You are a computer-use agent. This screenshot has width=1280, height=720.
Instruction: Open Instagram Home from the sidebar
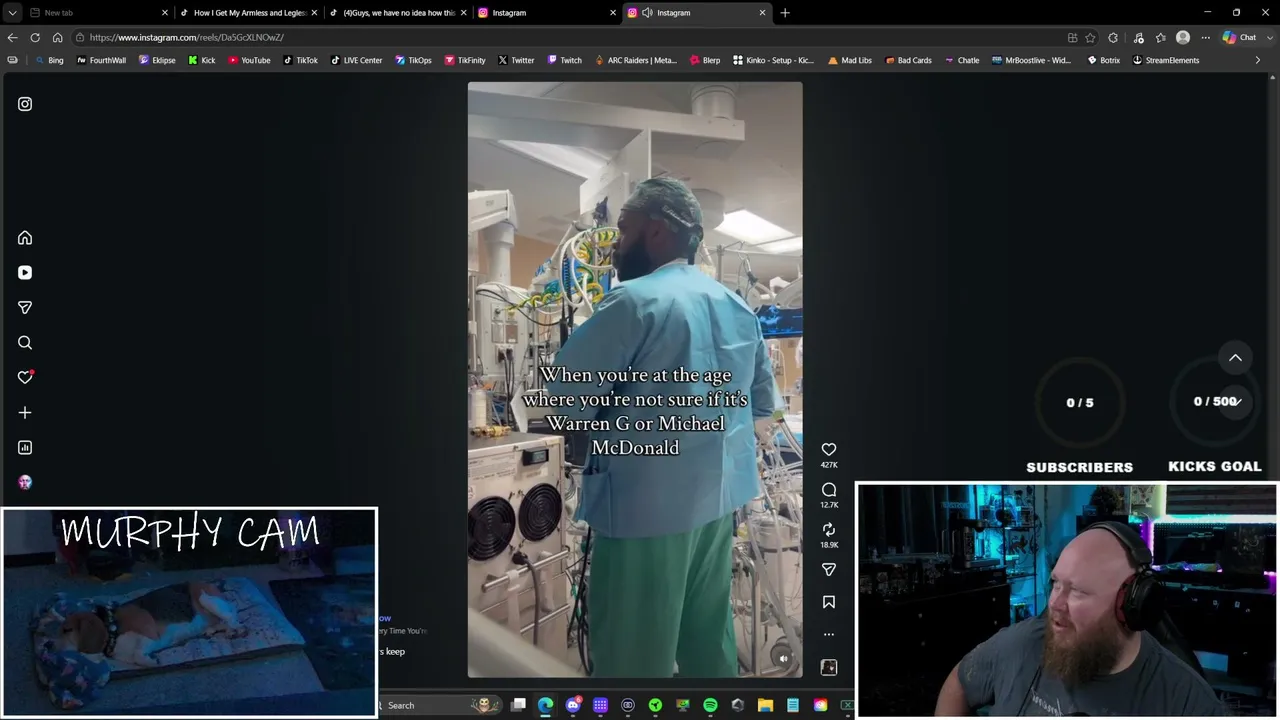coord(25,238)
